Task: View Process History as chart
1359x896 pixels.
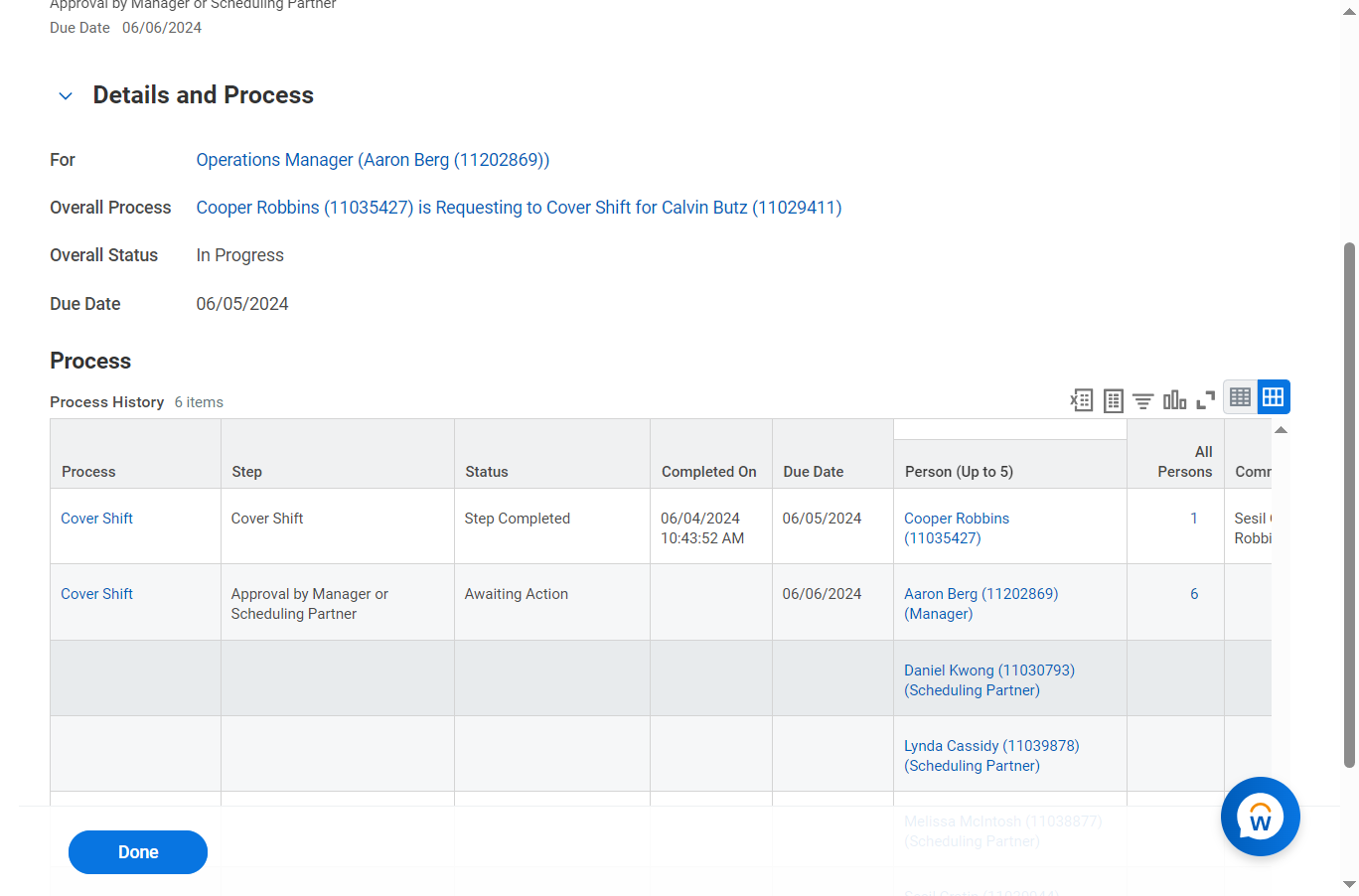Action: pos(1174,400)
